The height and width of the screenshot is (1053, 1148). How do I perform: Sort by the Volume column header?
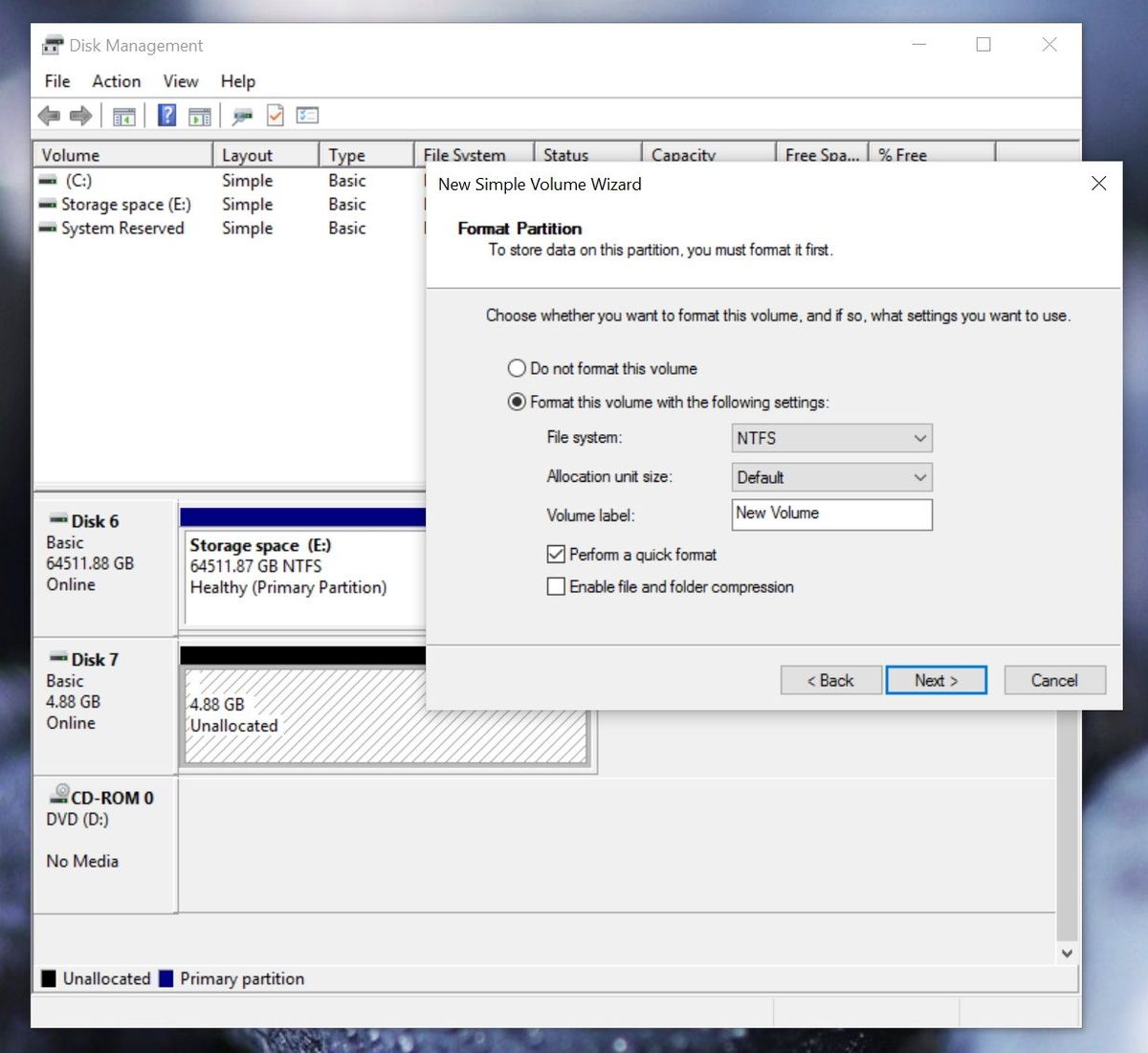coord(122,155)
